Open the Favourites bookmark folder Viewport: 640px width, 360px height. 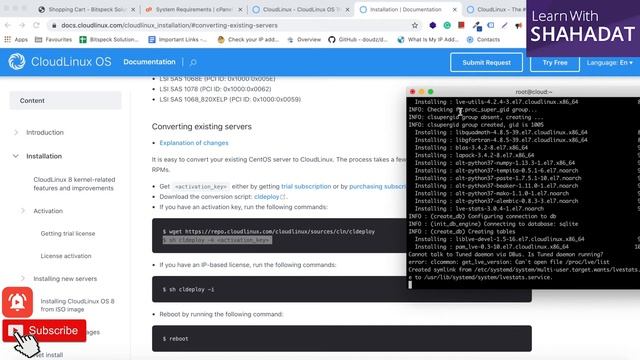click(x=53, y=40)
